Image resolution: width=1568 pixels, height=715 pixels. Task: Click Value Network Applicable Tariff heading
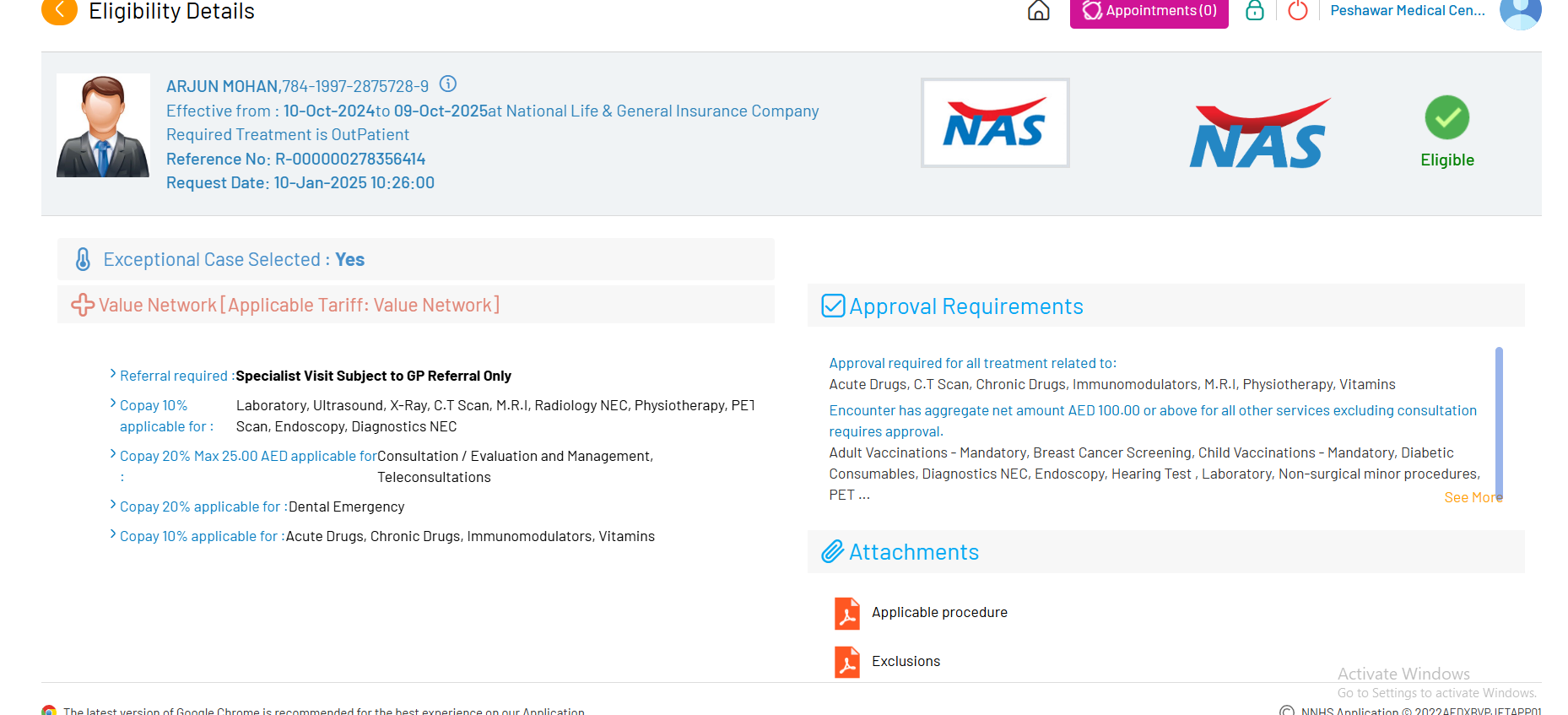pos(299,305)
